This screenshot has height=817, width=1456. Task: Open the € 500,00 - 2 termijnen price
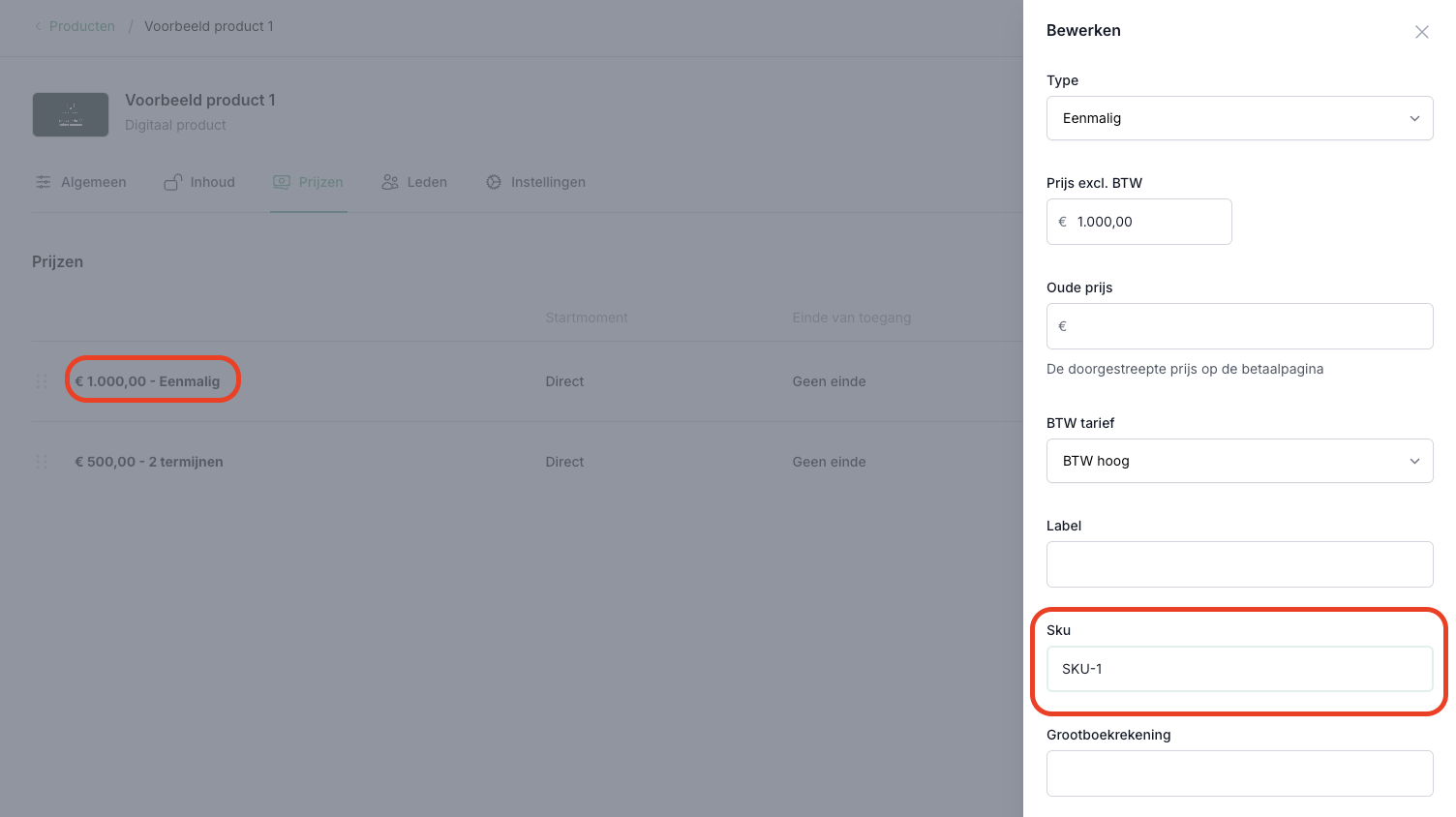click(149, 462)
